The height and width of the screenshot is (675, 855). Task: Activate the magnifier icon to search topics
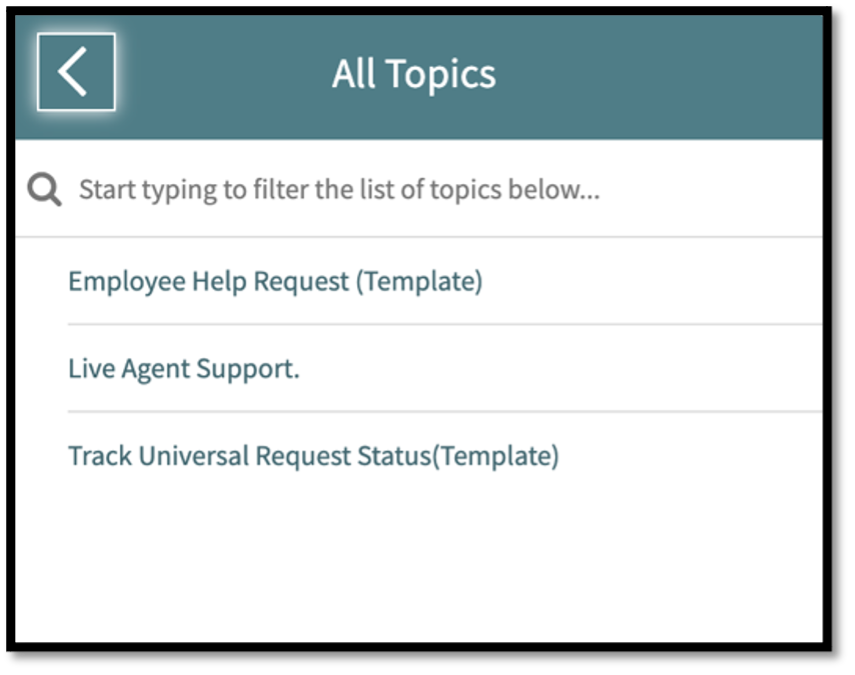tap(42, 188)
